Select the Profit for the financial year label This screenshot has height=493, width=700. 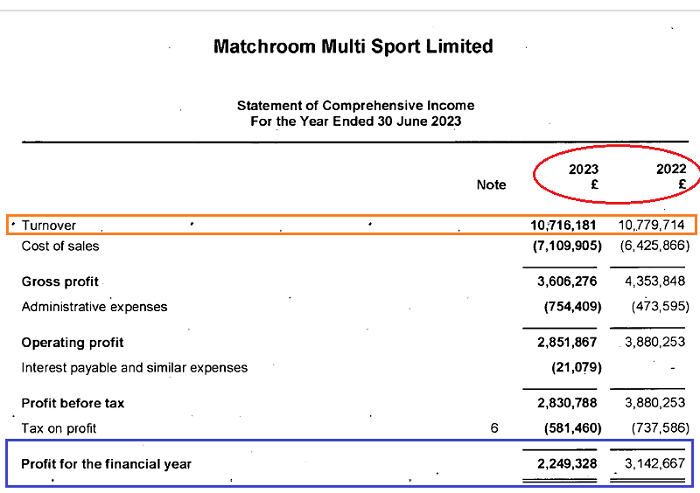tap(106, 464)
